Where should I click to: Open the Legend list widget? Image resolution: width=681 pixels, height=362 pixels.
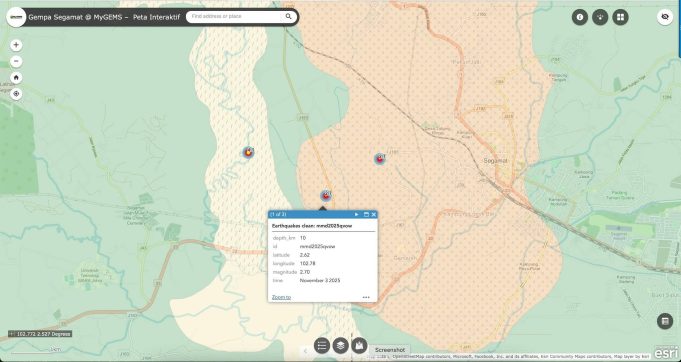322,346
